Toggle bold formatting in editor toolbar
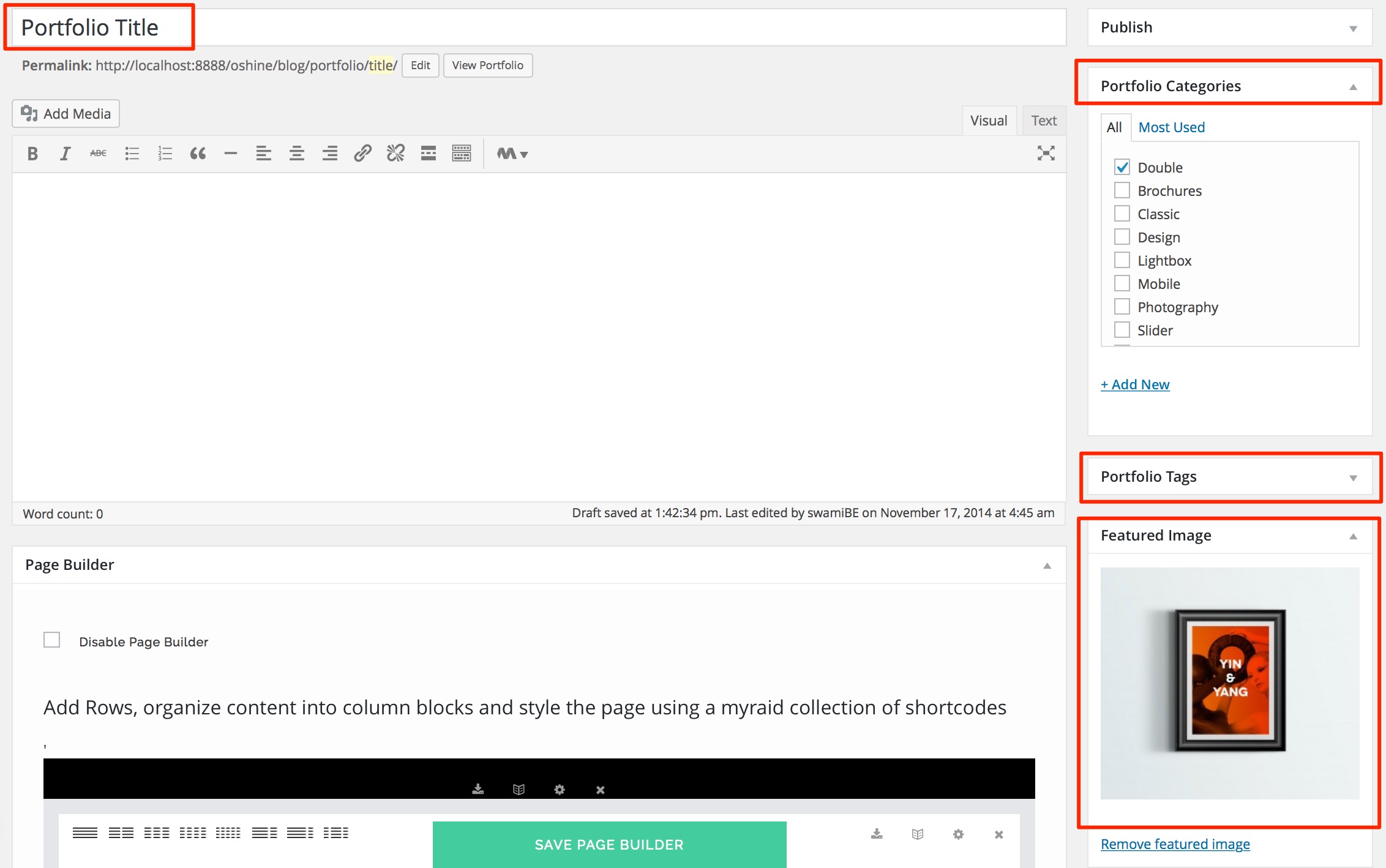Screen dimensions: 1386x868 (x=32, y=154)
